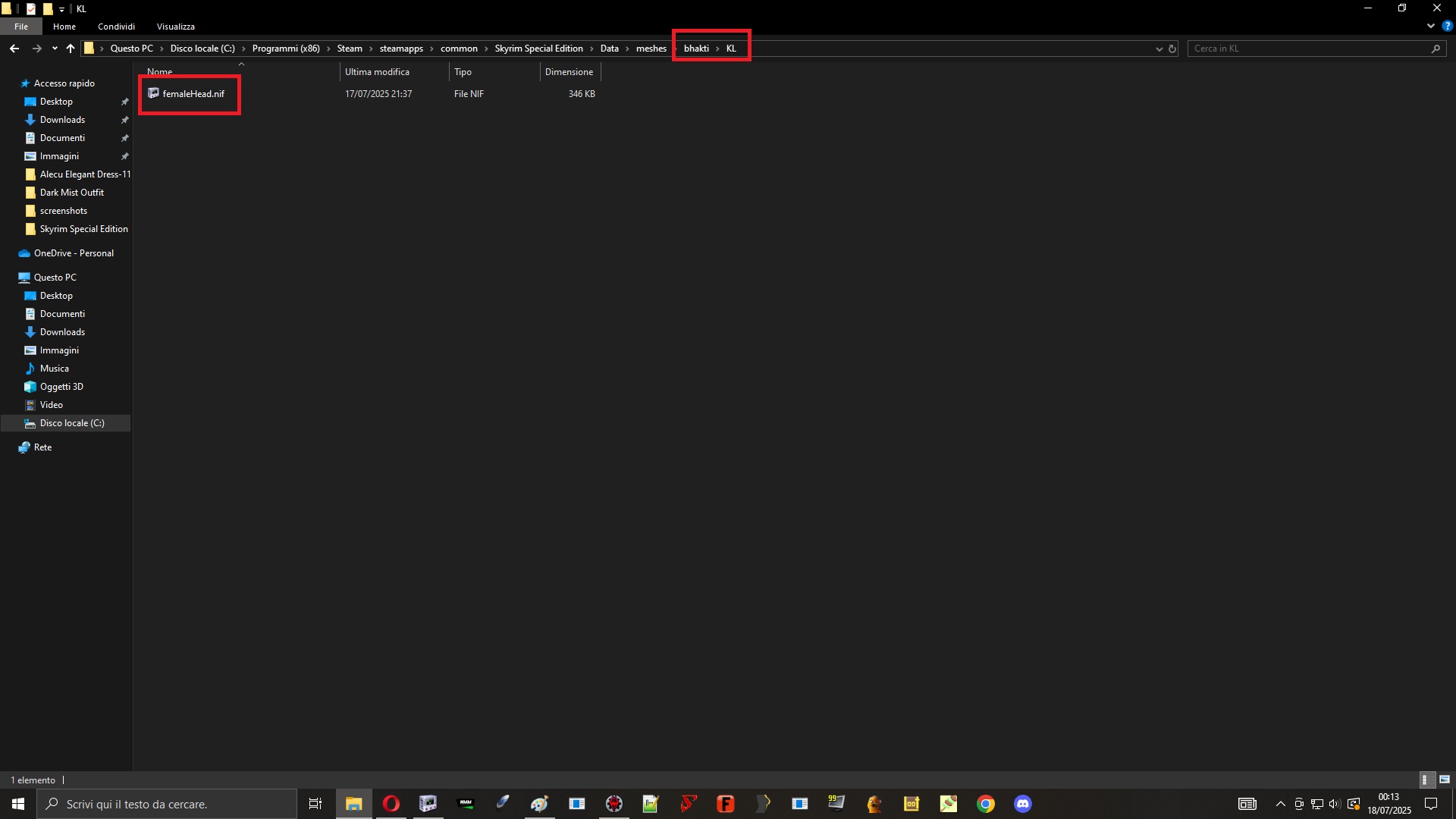Refresh the KL folder view
The height and width of the screenshot is (819, 1456).
coord(1172,49)
